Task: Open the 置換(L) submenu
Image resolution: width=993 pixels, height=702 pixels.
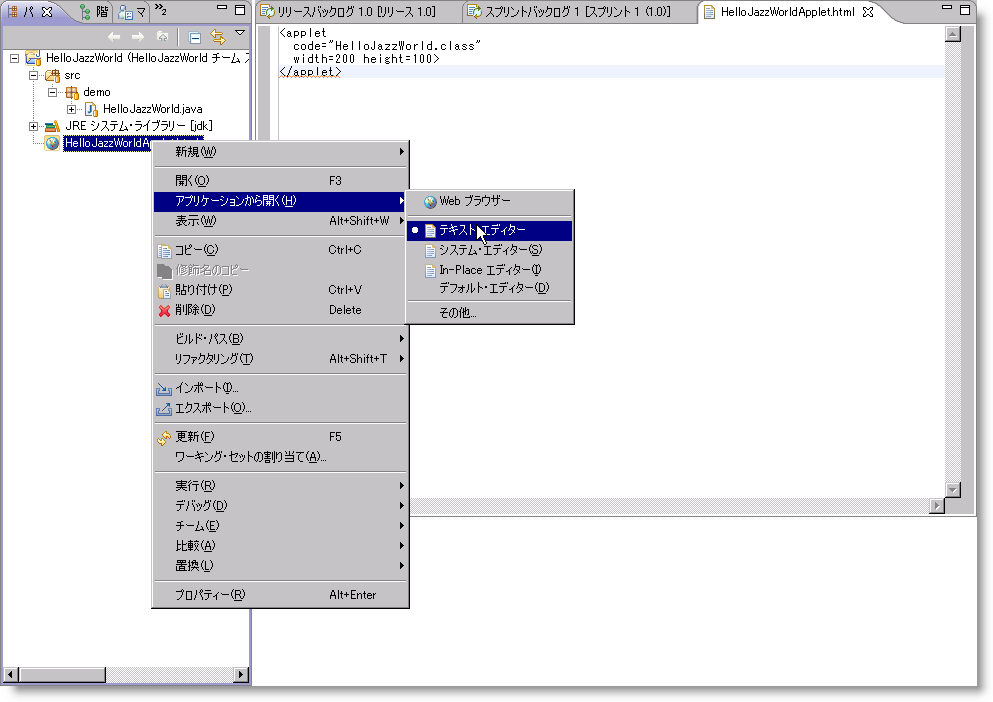Action: [x=281, y=566]
